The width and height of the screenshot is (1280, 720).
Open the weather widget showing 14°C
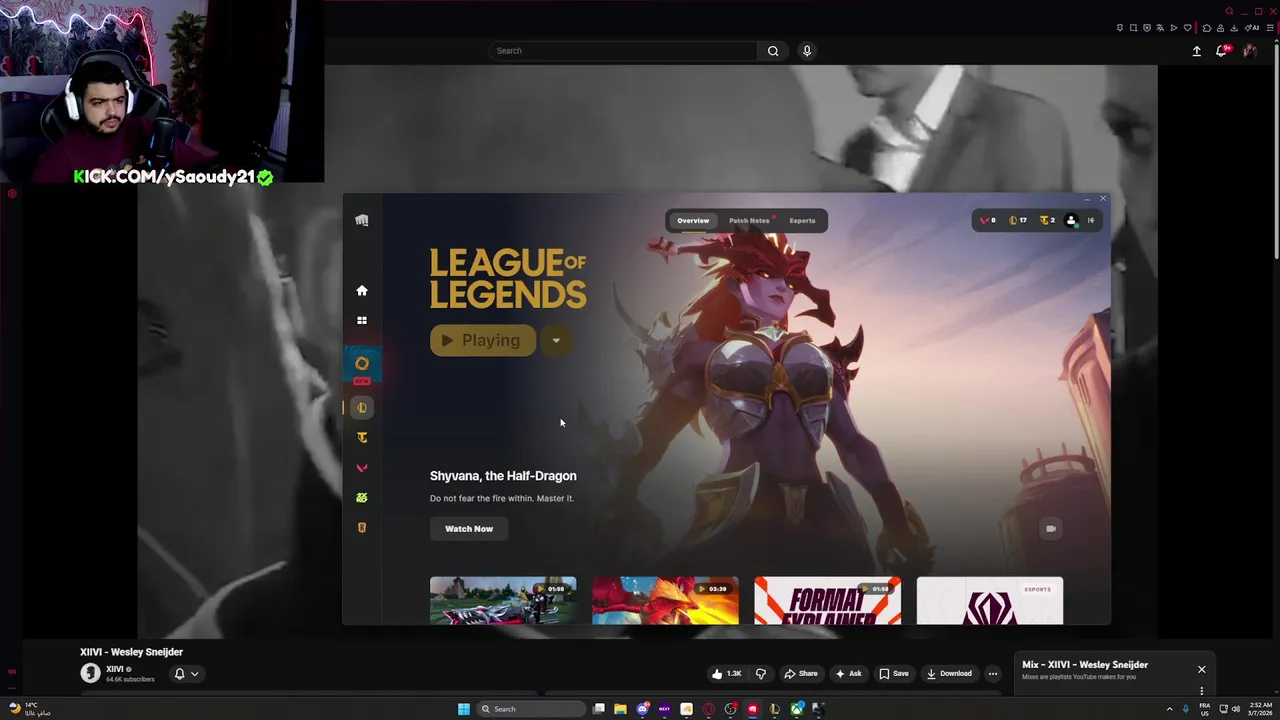click(30, 709)
